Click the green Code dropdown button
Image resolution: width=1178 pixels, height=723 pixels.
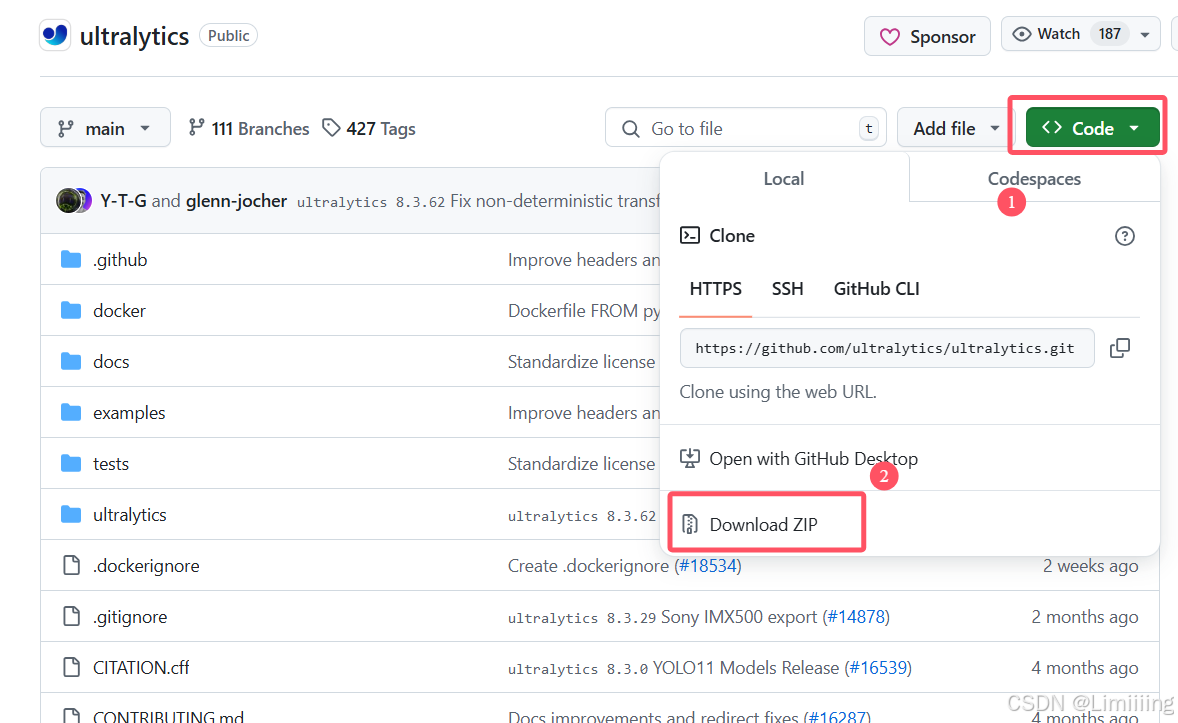pos(1092,128)
